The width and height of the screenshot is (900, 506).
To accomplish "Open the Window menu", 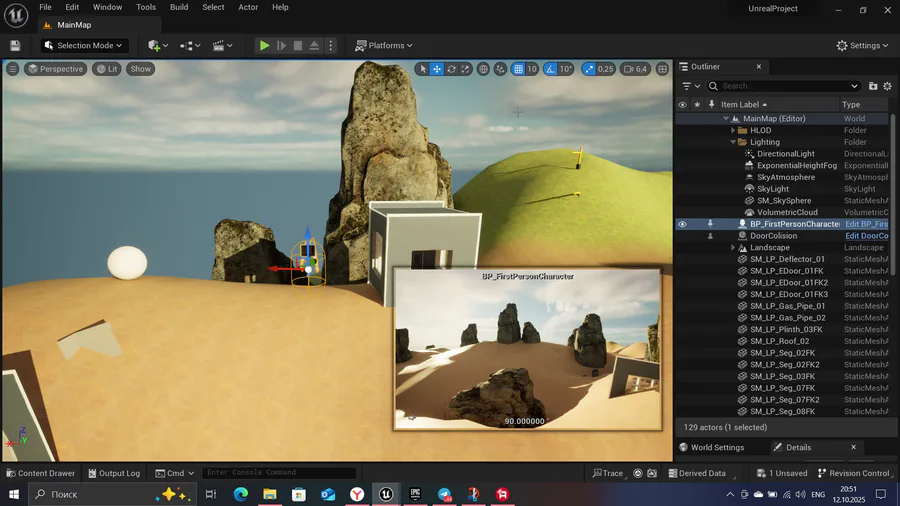I will [107, 7].
